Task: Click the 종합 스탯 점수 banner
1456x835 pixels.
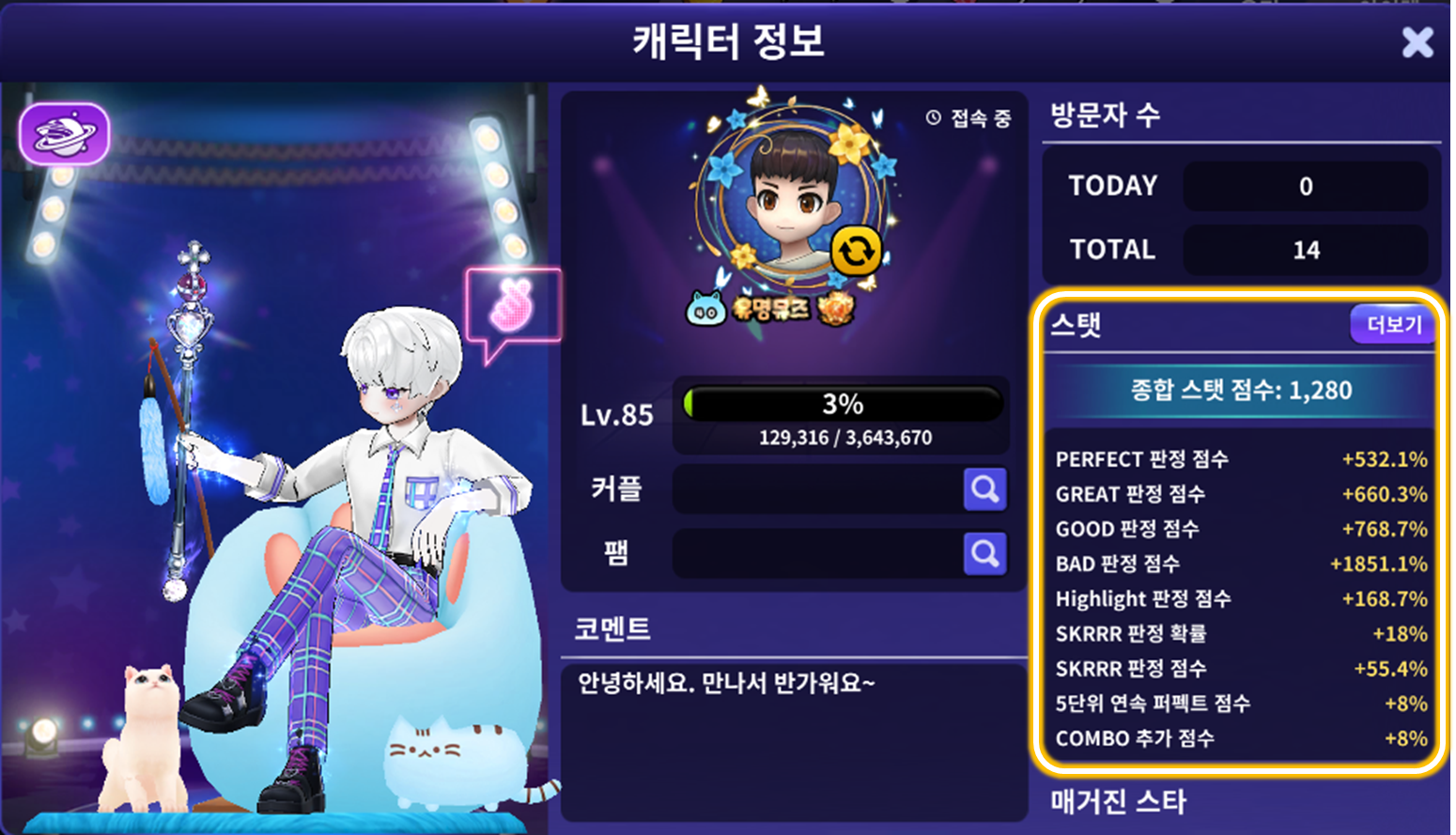Action: 1241,391
